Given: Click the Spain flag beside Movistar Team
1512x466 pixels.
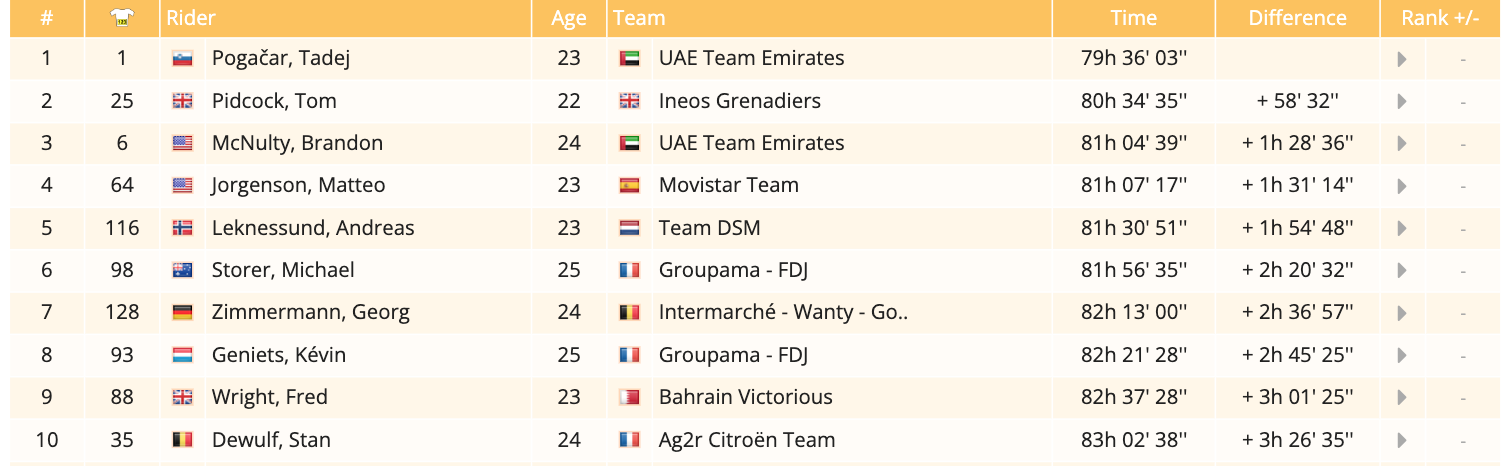Looking at the screenshot, I should 629,186.
